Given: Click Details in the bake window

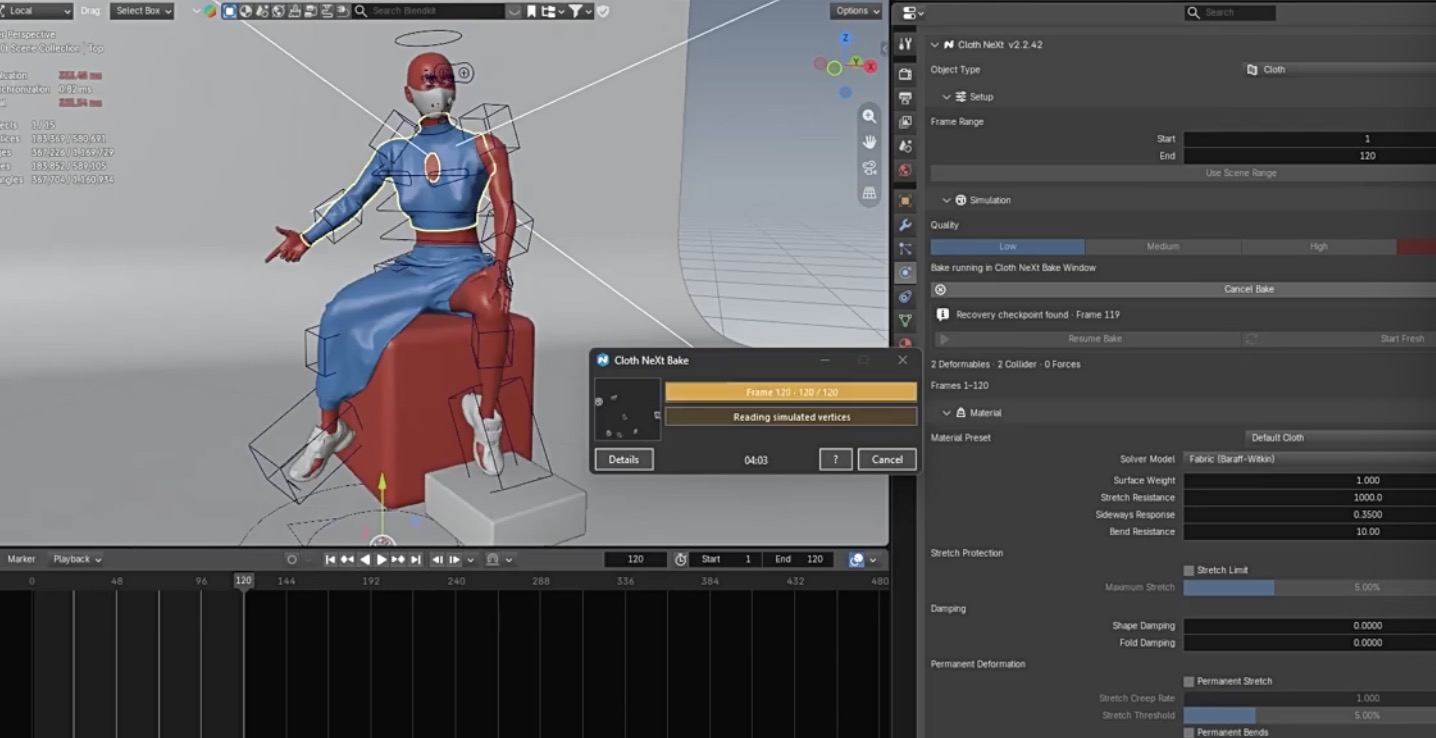Looking at the screenshot, I should point(624,459).
